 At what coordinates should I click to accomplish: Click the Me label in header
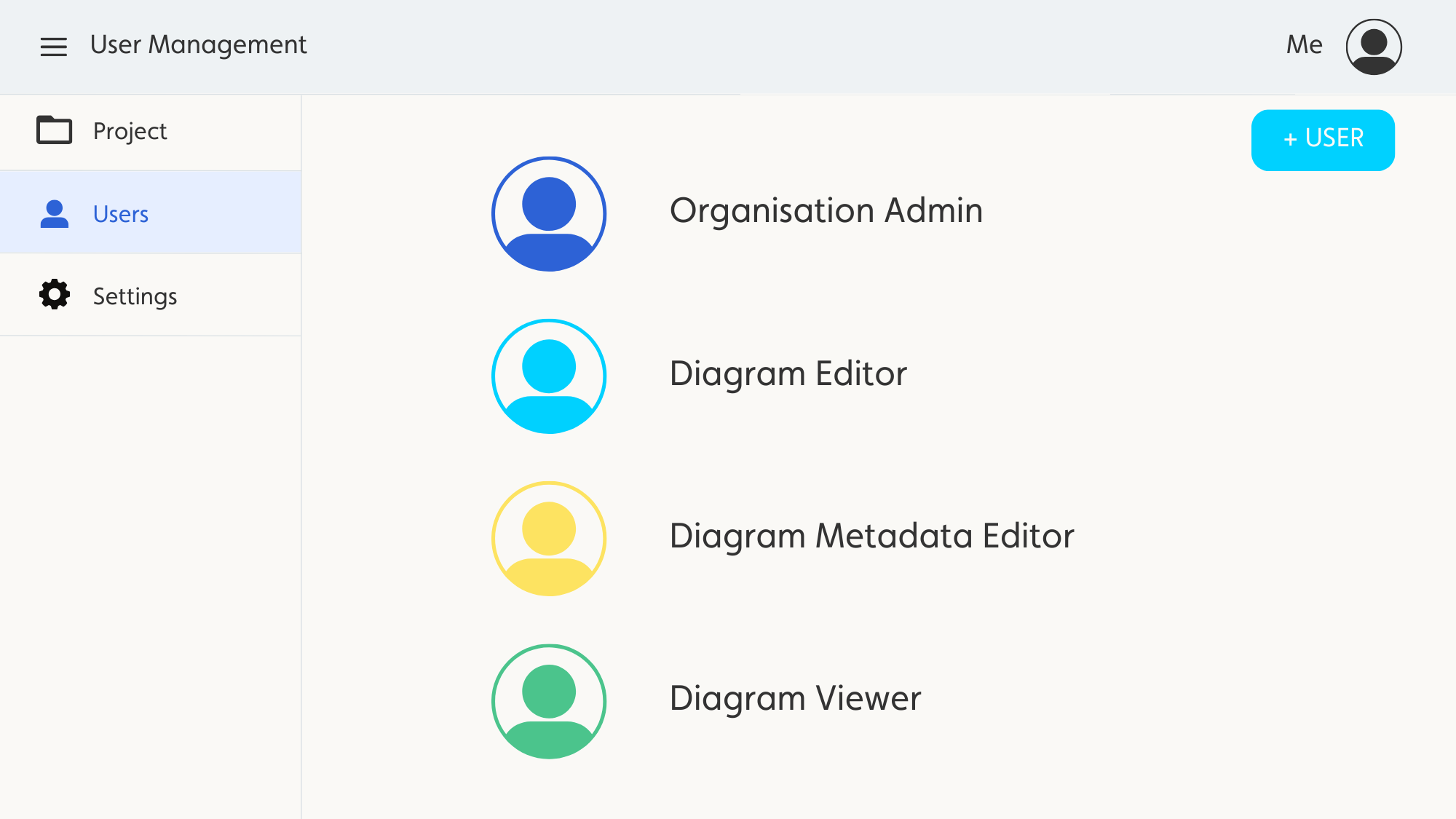(x=1304, y=45)
